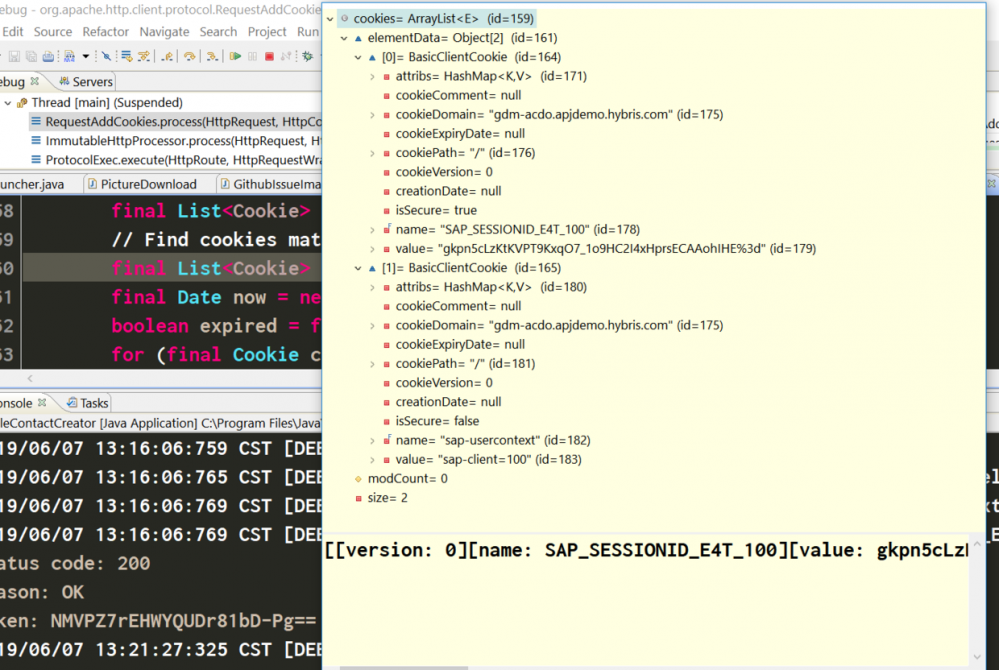Click the Step Return toolbar icon
The height and width of the screenshot is (670, 999).
click(168, 57)
